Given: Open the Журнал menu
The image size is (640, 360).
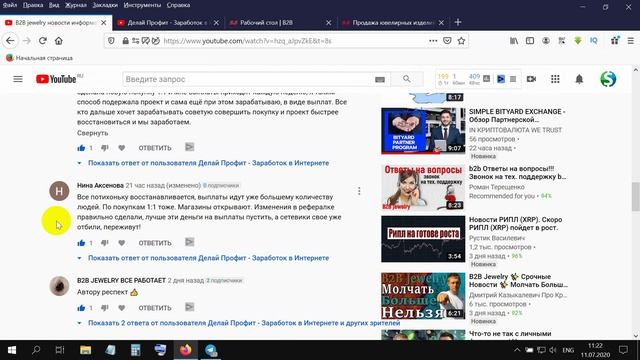Looking at the screenshot, I should pyautogui.click(x=76, y=5).
